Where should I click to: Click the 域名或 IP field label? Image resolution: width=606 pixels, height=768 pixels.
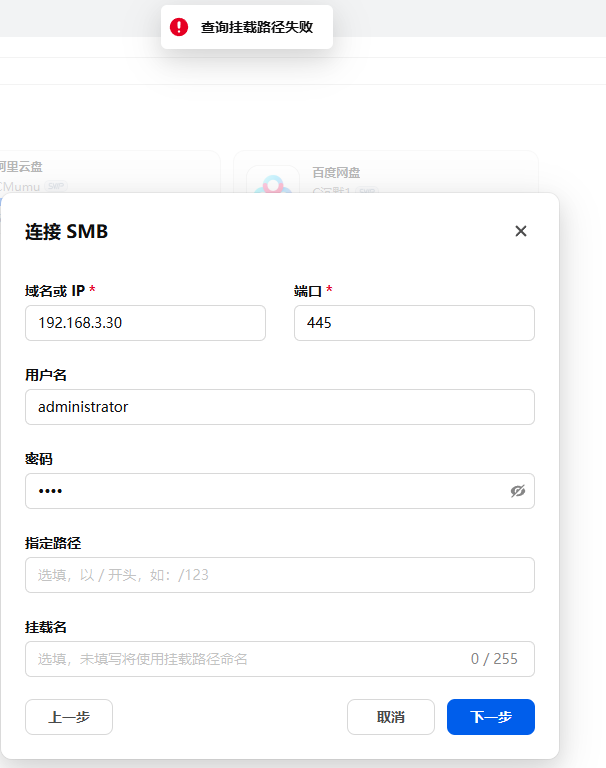pos(55,291)
